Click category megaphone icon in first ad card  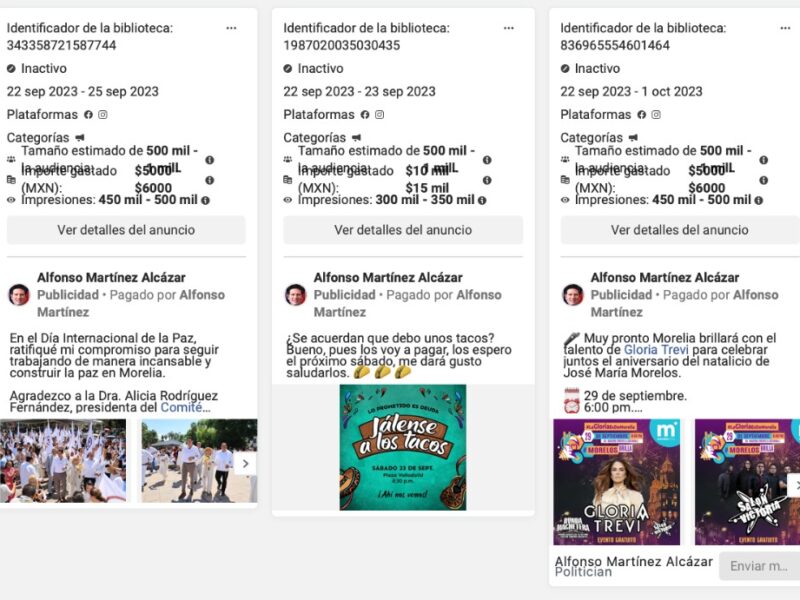pyautogui.click(x=80, y=138)
